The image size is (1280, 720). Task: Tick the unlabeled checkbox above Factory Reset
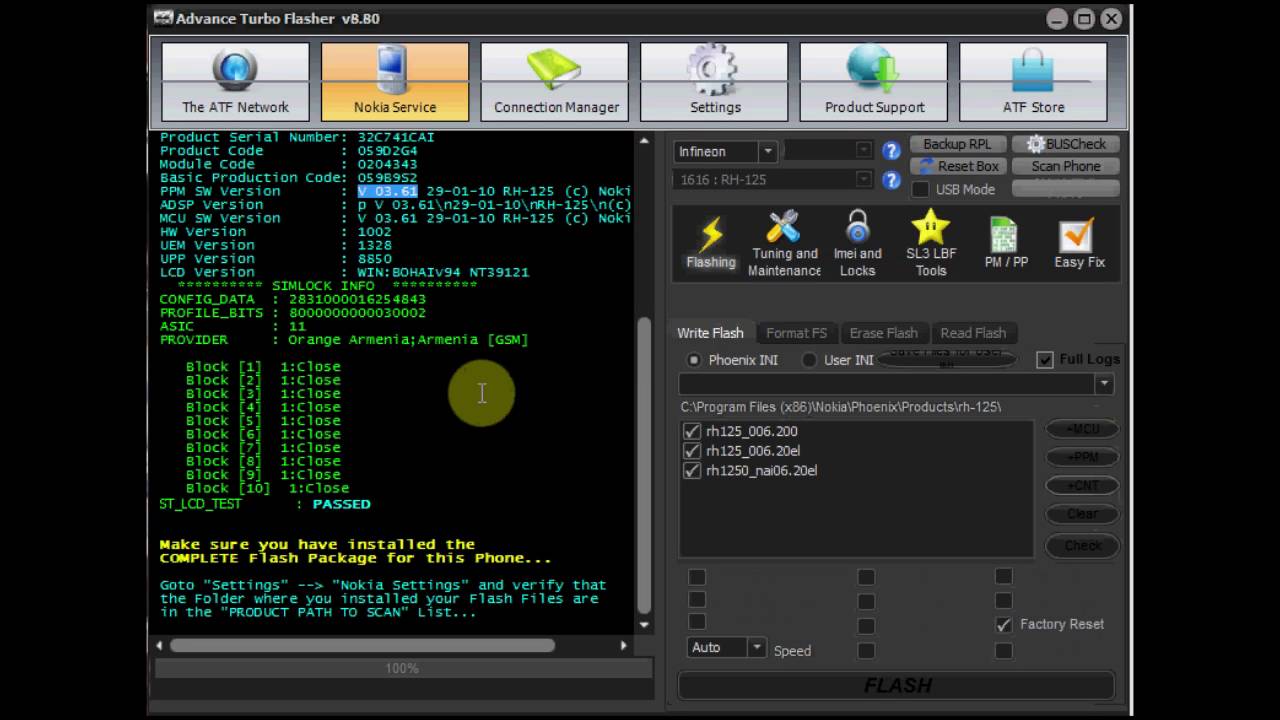[1004, 600]
